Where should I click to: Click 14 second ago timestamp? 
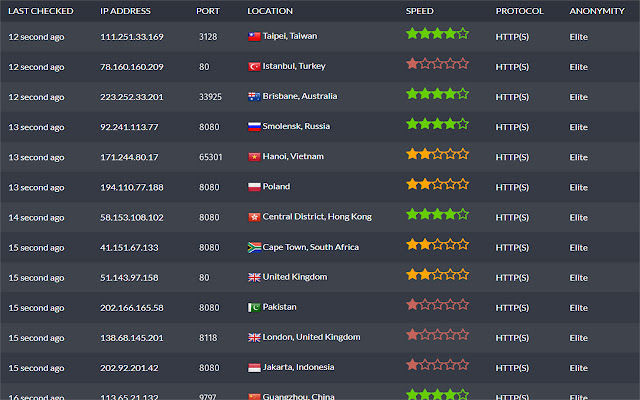tap(36, 218)
